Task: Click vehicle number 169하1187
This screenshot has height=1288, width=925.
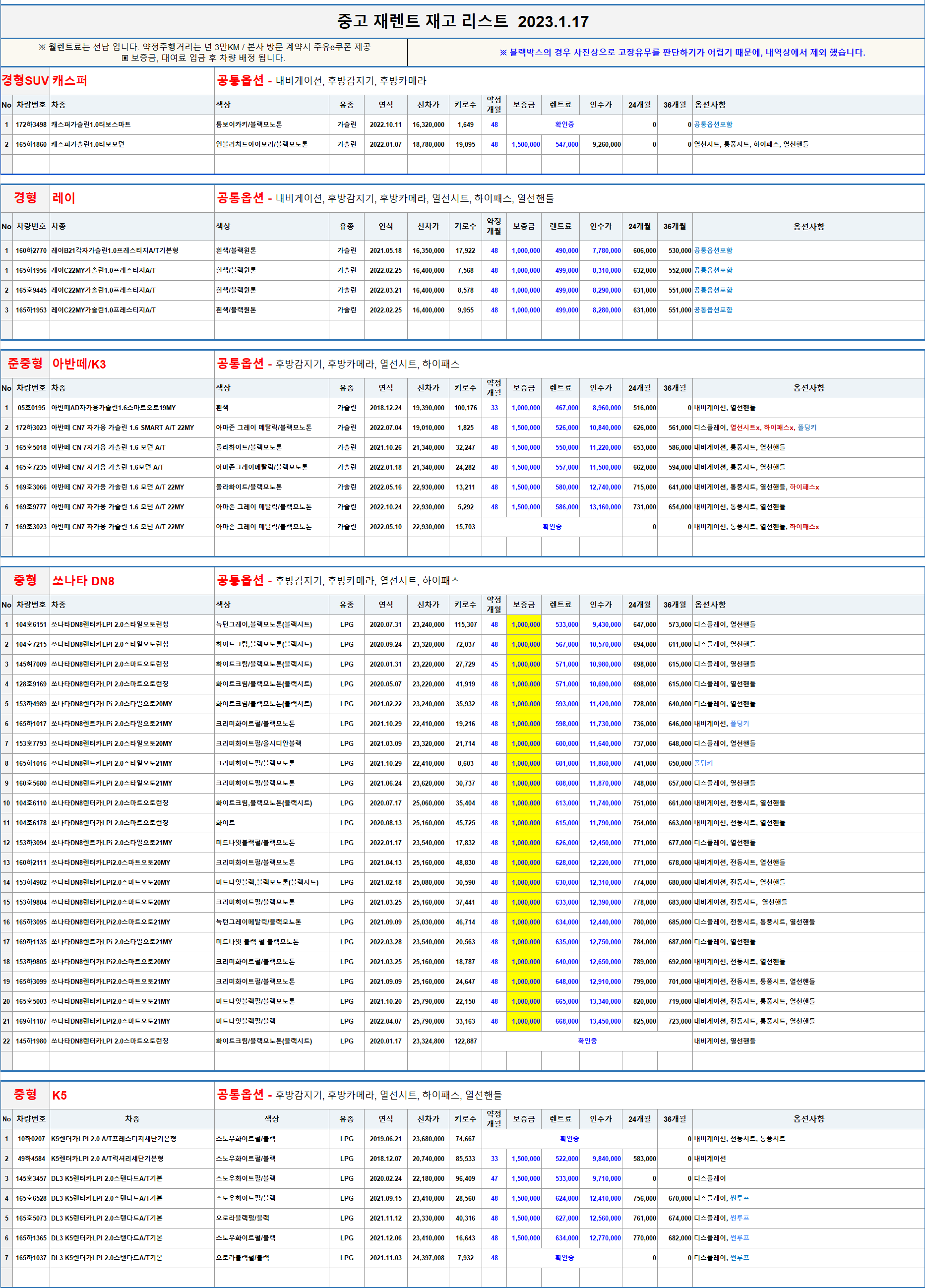Action: click(31, 1021)
